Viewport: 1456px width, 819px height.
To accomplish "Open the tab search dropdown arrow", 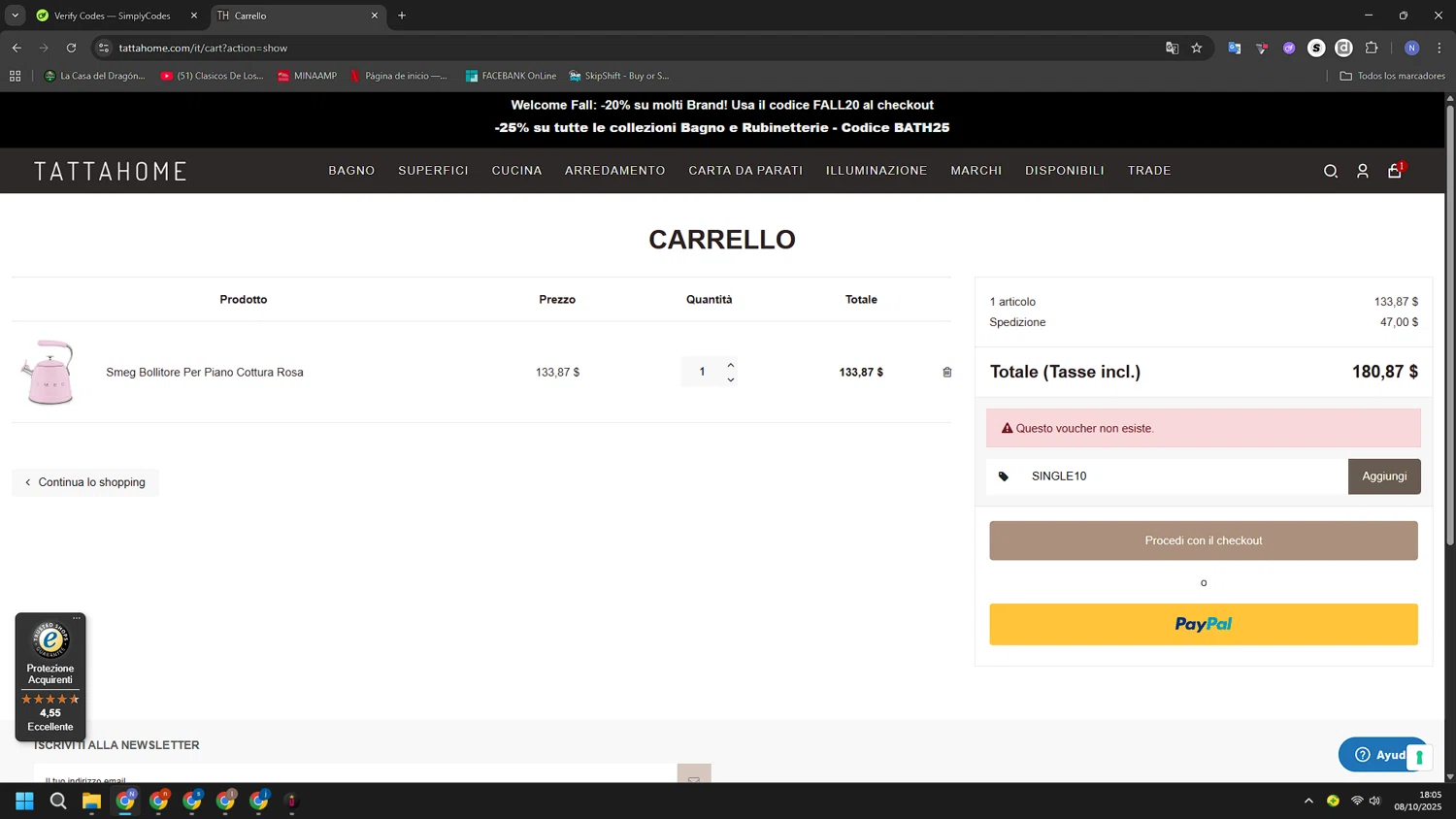I will point(15,16).
